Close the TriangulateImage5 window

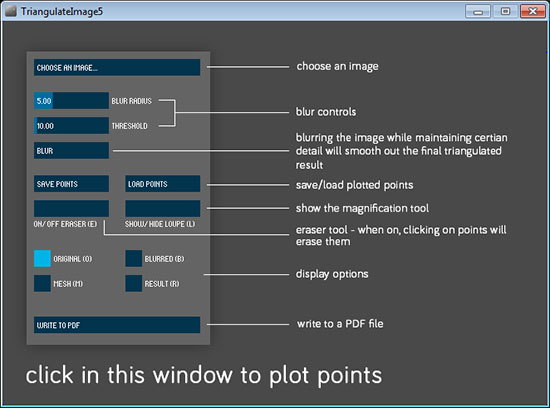[x=532, y=12]
